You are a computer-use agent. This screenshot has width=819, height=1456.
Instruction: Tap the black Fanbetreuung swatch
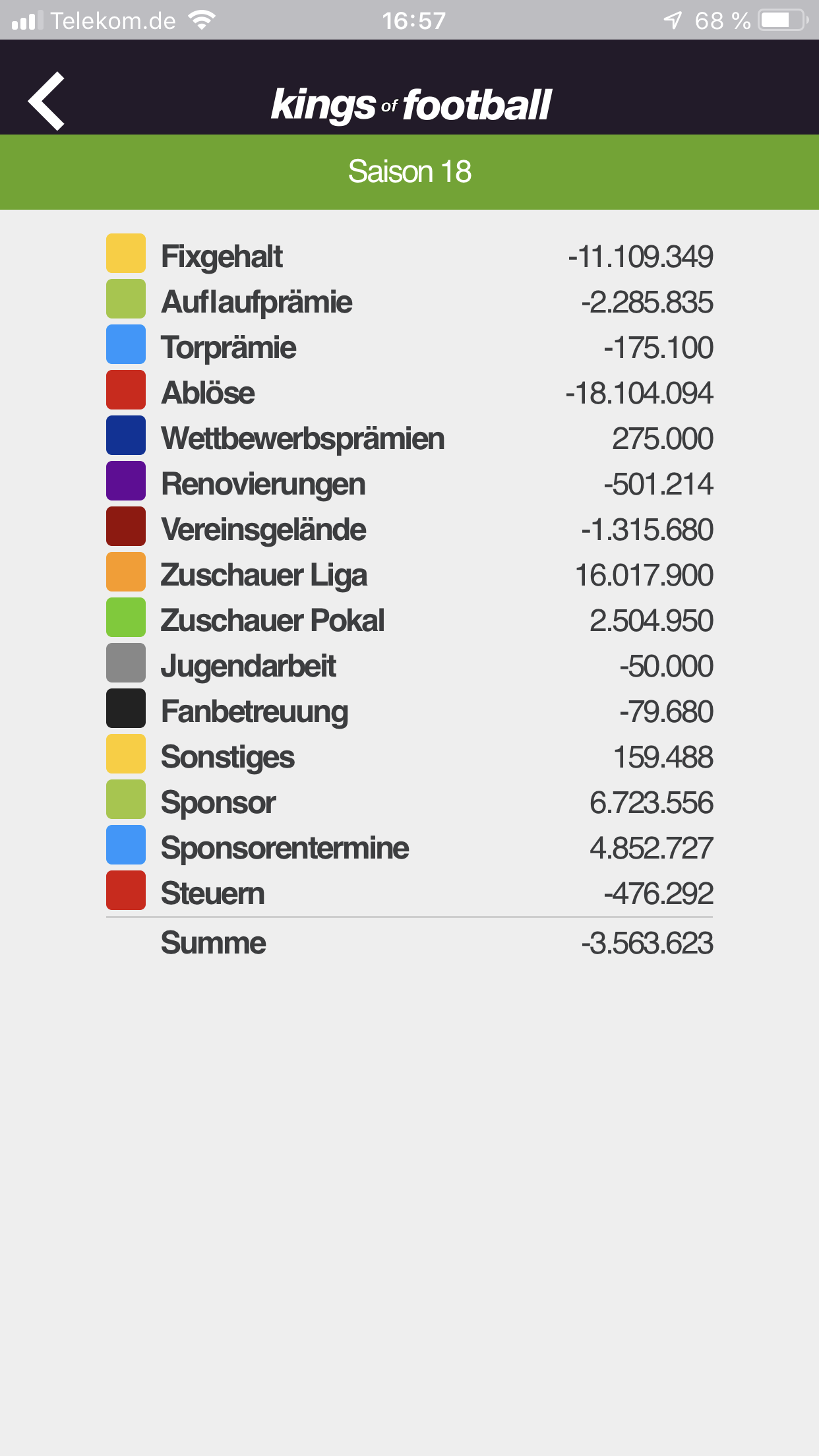coord(126,708)
